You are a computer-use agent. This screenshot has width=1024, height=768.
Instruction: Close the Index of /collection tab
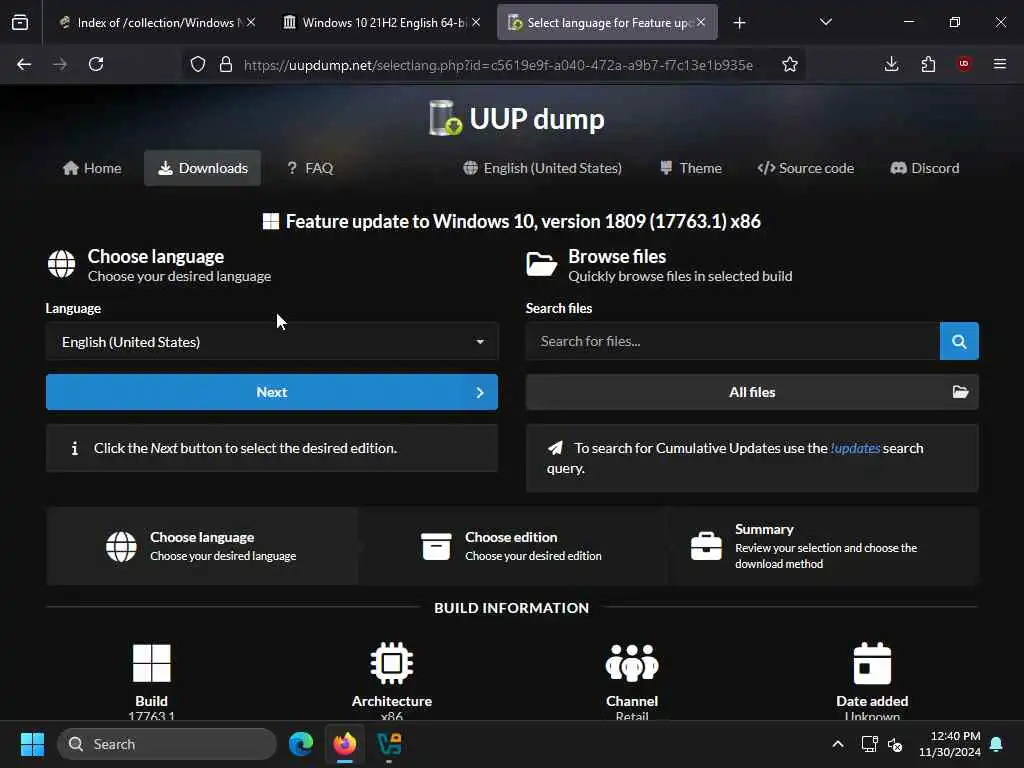click(x=251, y=22)
